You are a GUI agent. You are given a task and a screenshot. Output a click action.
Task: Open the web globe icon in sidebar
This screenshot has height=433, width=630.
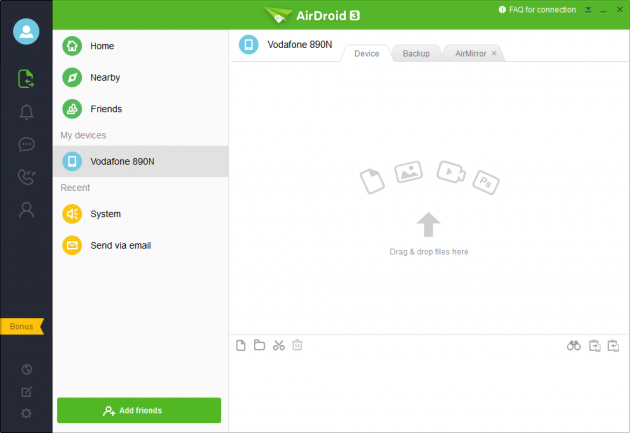[27, 369]
